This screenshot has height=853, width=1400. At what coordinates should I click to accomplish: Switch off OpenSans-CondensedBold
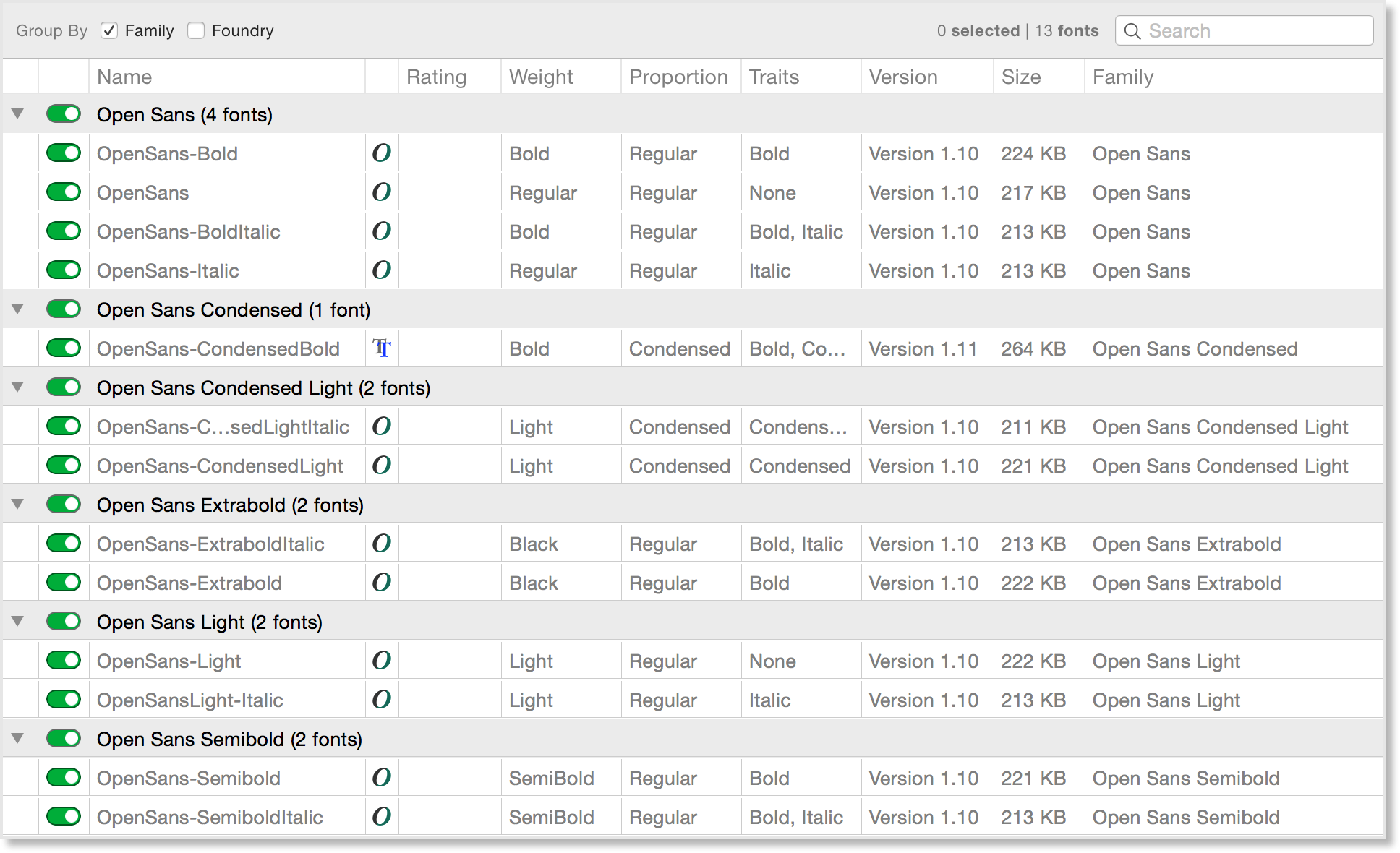[64, 348]
